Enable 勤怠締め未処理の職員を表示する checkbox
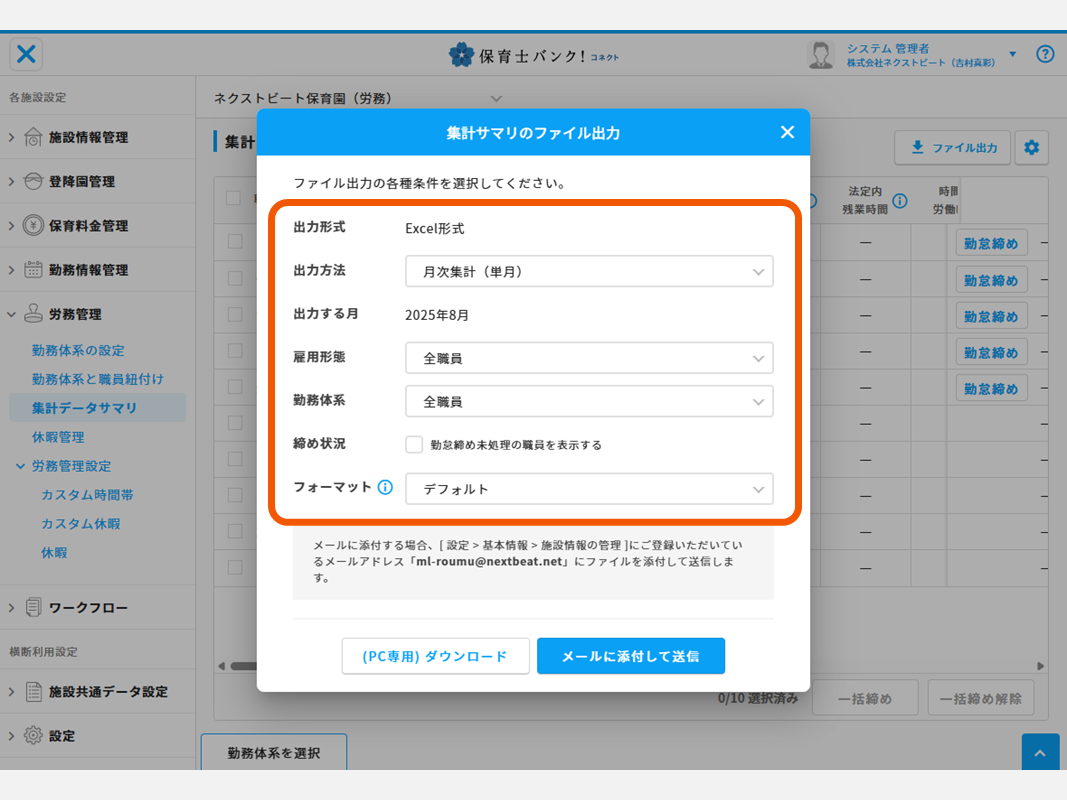The image size is (1067, 800). coord(414,444)
